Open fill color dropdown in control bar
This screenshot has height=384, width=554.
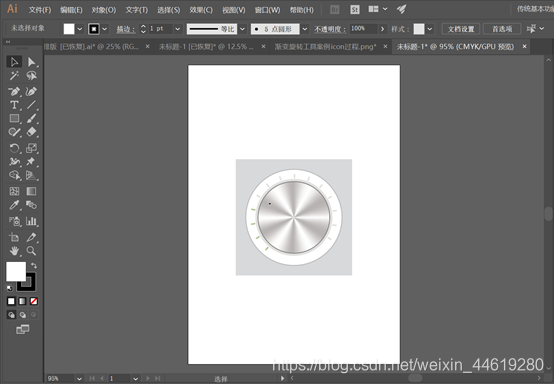(80, 29)
